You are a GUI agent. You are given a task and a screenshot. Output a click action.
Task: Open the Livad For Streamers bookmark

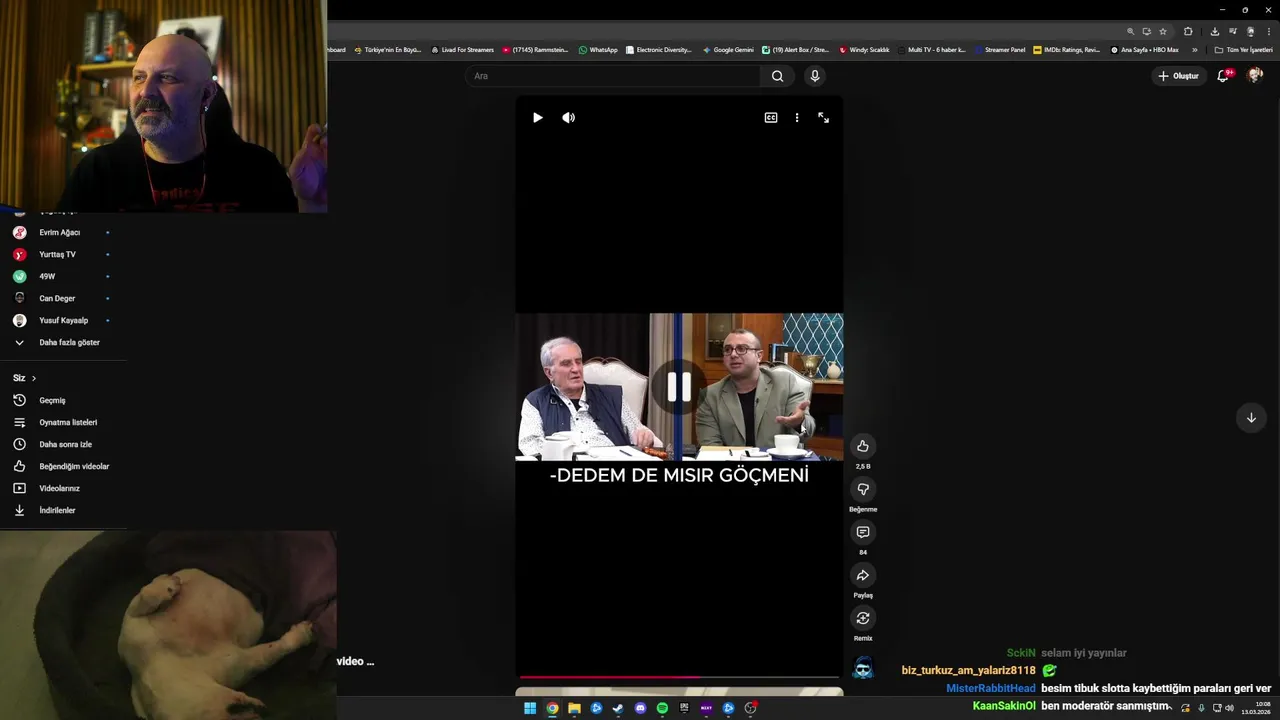pos(462,49)
